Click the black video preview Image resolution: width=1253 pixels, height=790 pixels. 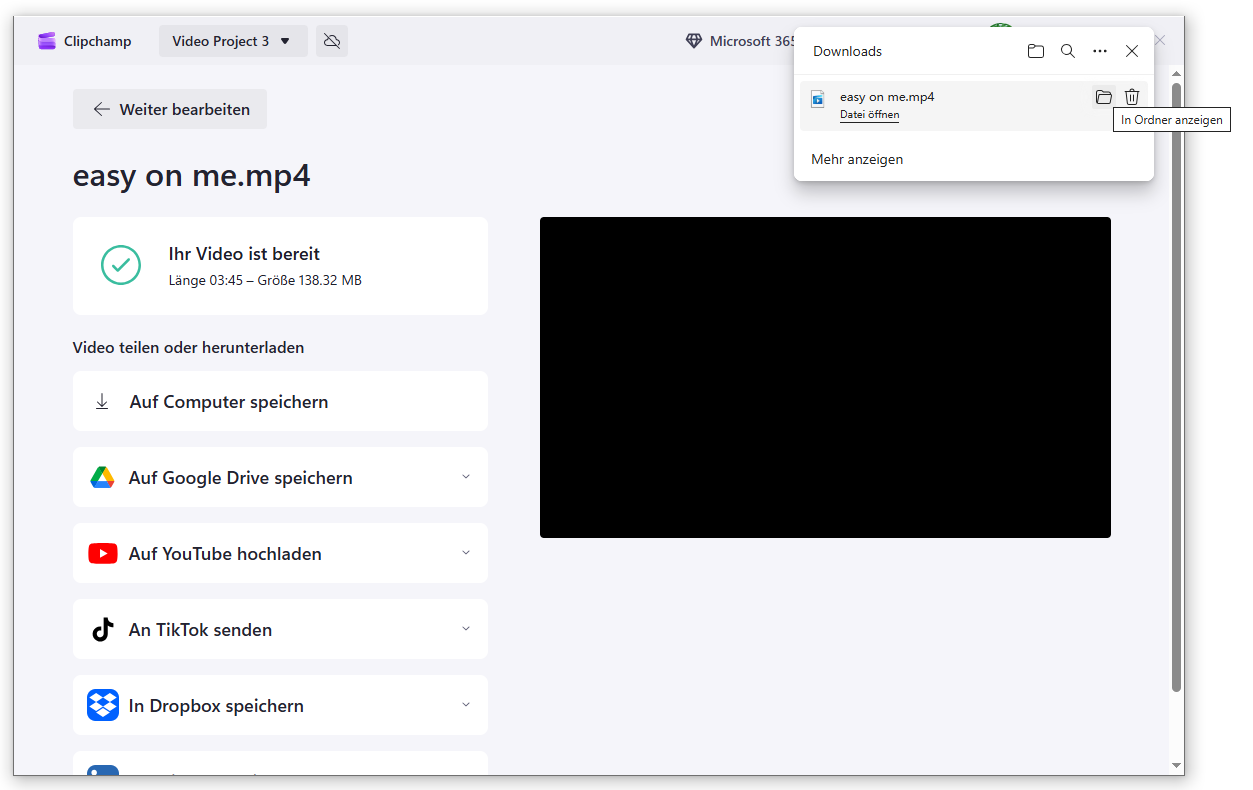(x=825, y=378)
